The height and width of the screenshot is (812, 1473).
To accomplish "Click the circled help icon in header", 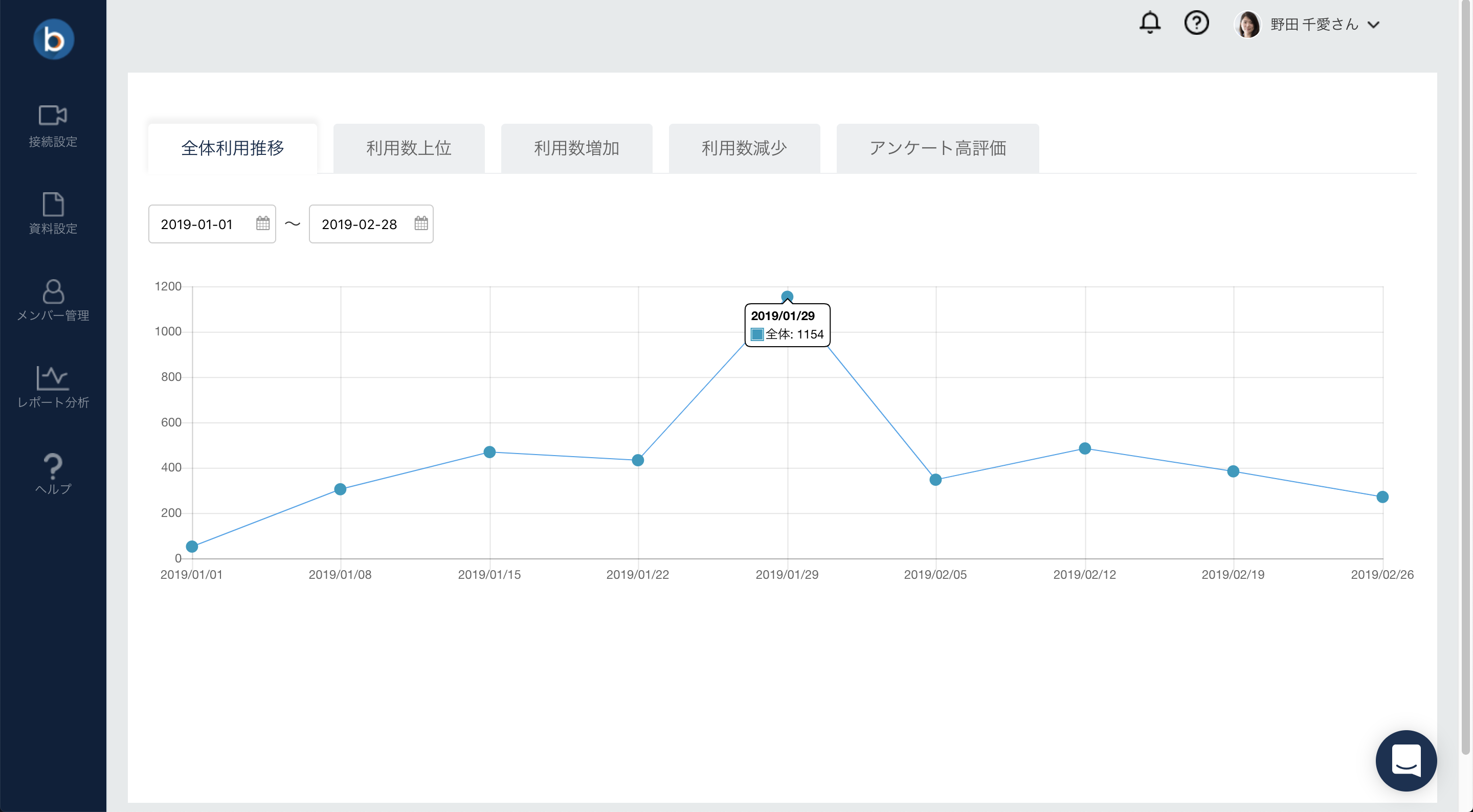I will [1196, 24].
